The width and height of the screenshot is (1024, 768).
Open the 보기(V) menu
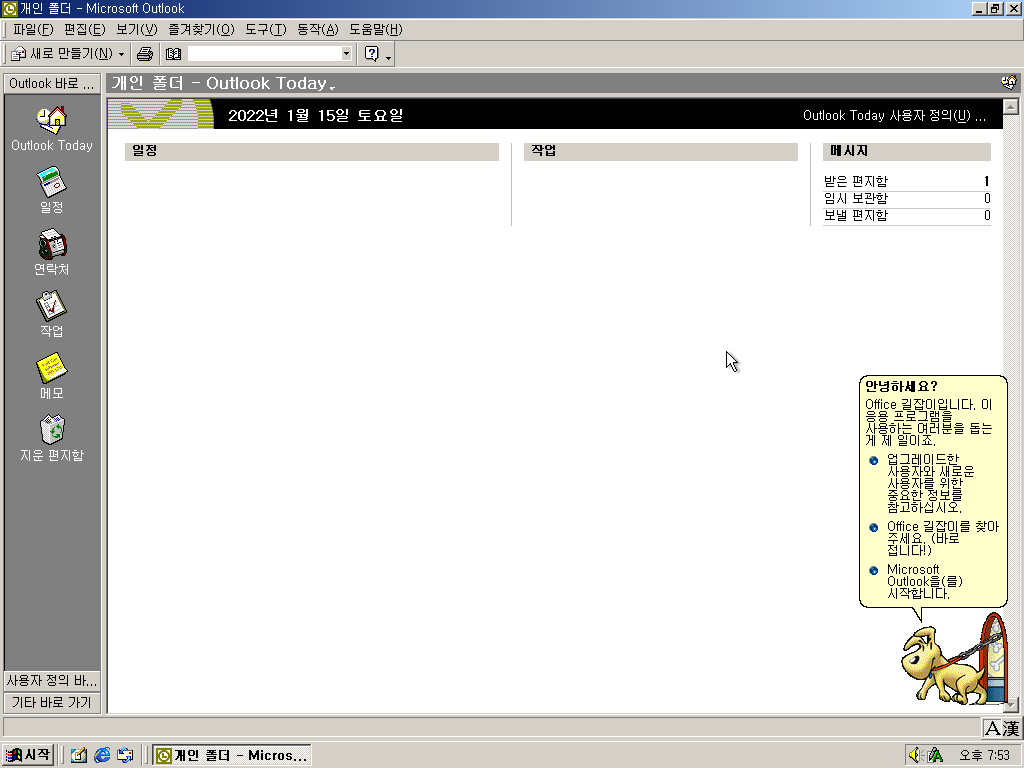136,29
